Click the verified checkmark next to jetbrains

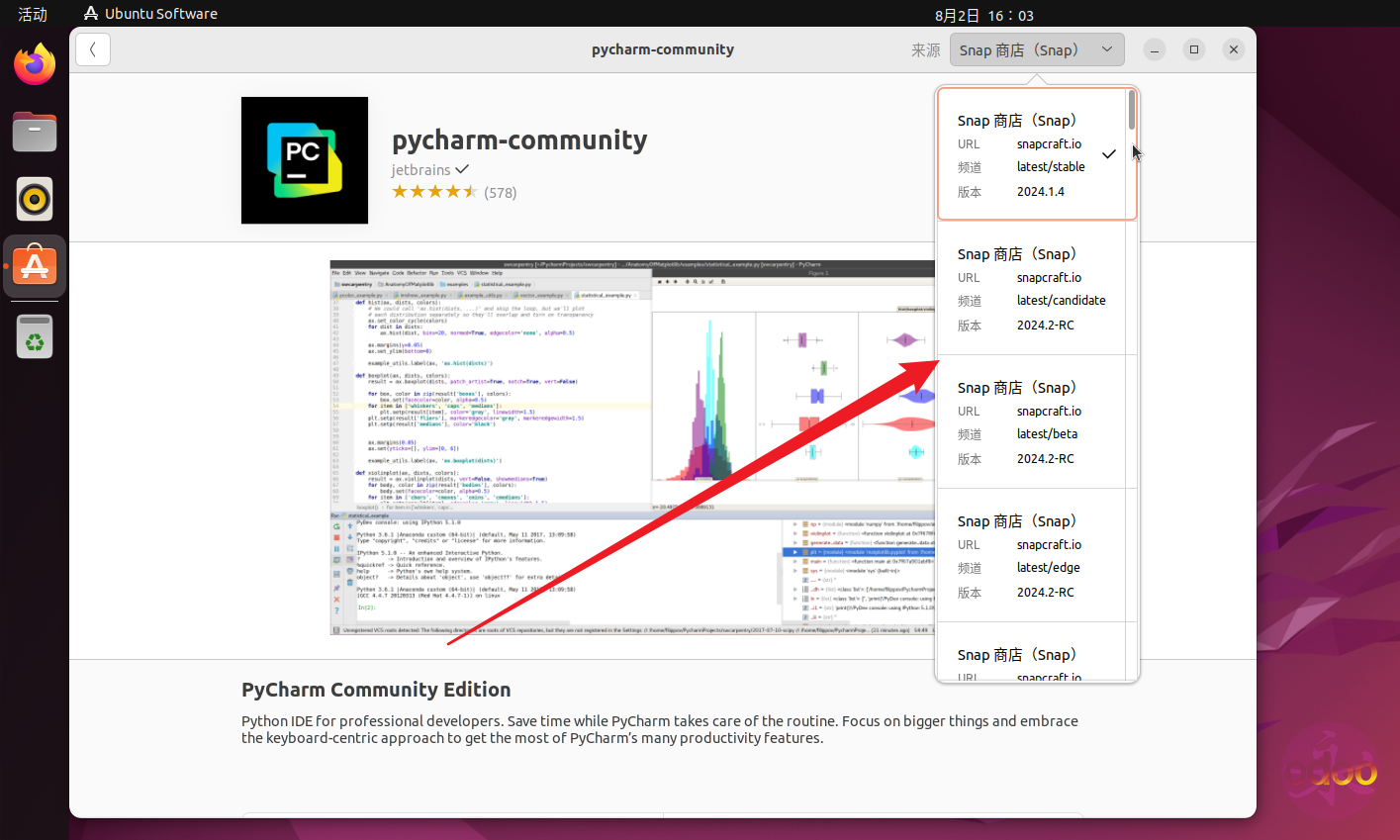tap(462, 169)
